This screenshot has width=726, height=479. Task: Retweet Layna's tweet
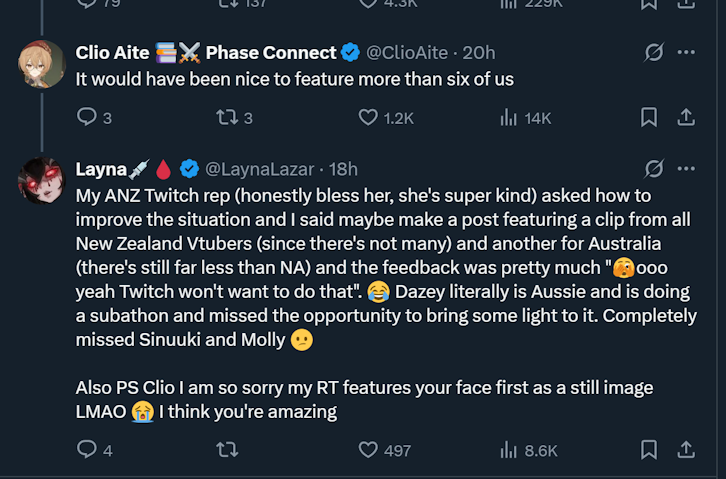[x=227, y=450]
